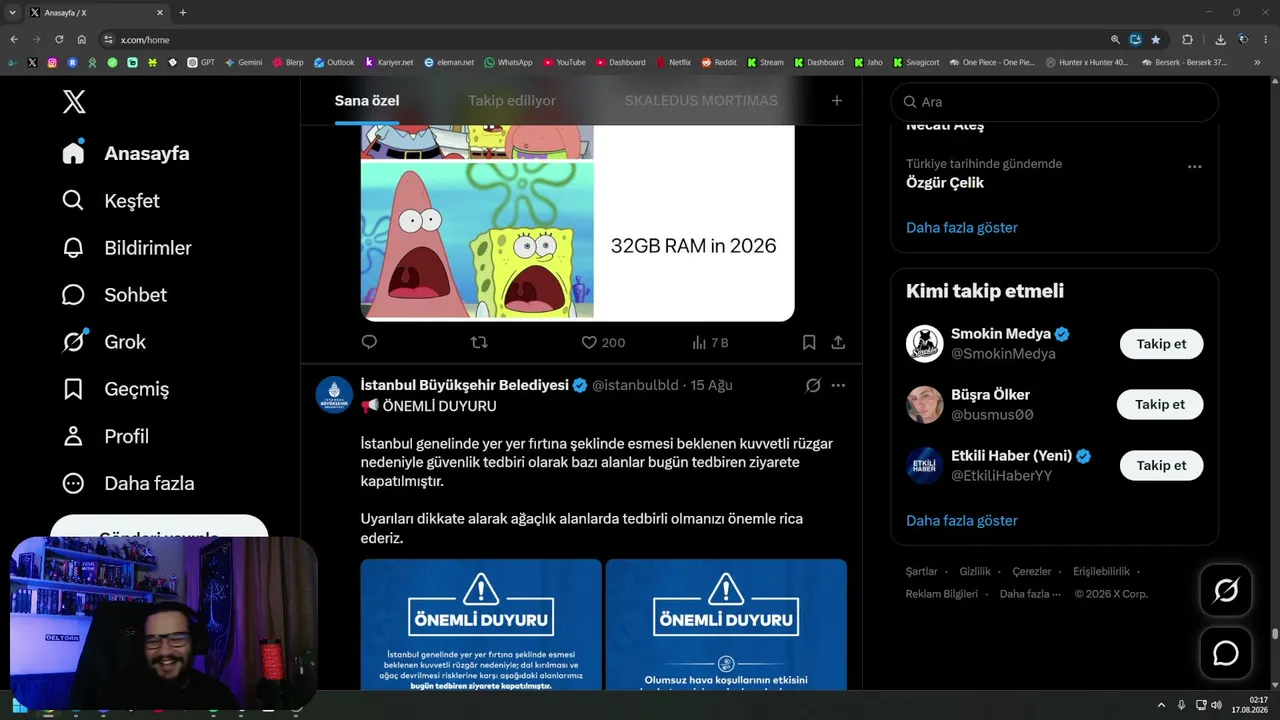Image resolution: width=1280 pixels, height=720 pixels.
Task: Open the Netflix bookmark
Action: pos(673,62)
